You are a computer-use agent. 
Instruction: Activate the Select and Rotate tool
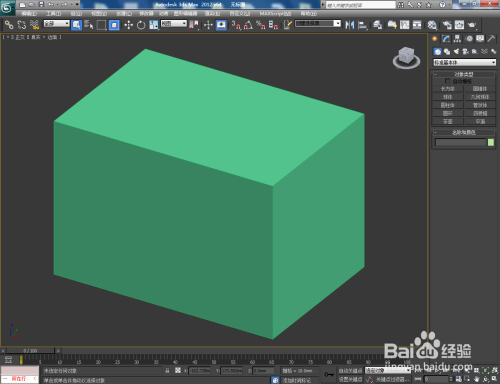click(x=141, y=25)
